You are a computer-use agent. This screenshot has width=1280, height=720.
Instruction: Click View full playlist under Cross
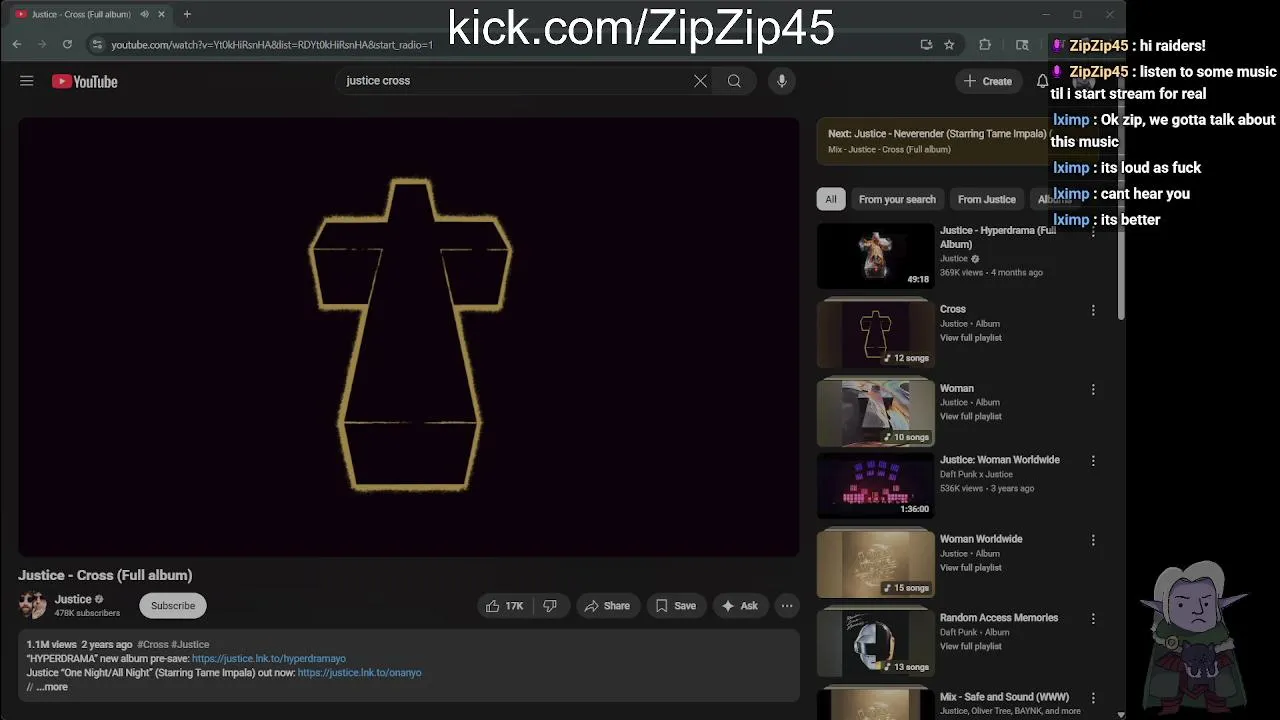coord(970,338)
